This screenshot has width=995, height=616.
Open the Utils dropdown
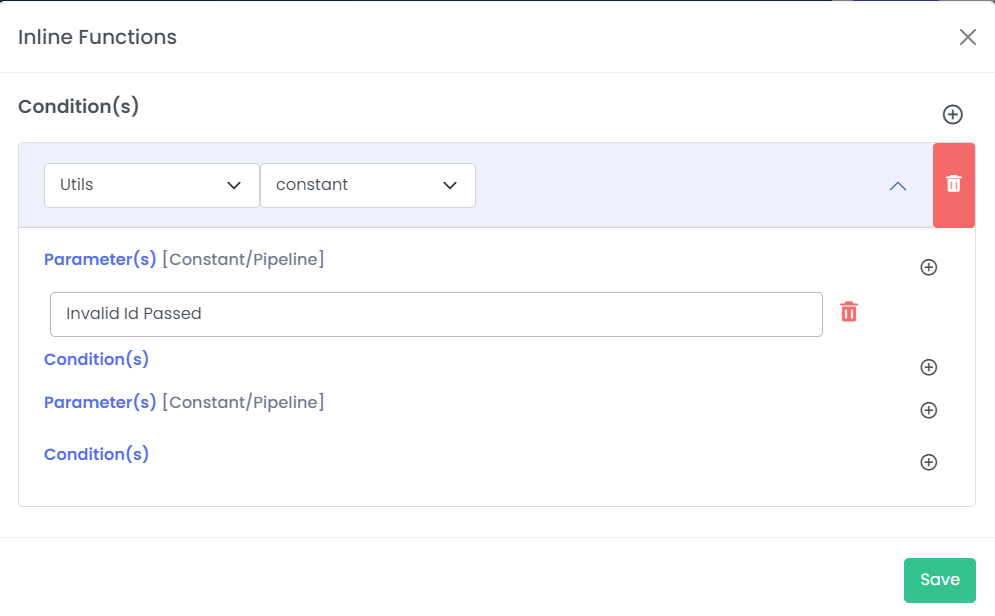click(x=152, y=185)
